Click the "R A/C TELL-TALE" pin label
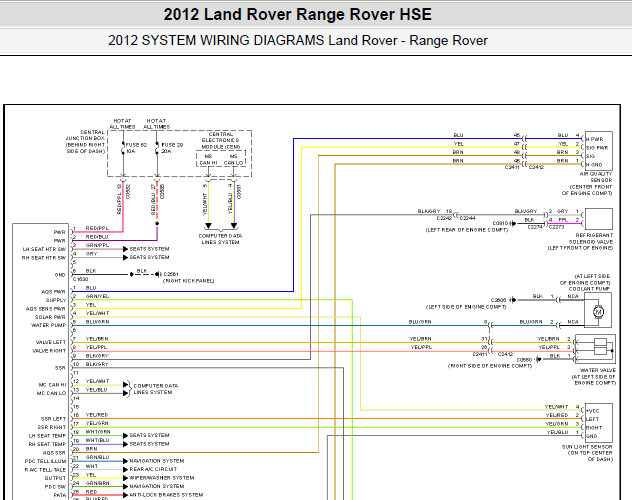The image size is (632, 500). point(45,470)
